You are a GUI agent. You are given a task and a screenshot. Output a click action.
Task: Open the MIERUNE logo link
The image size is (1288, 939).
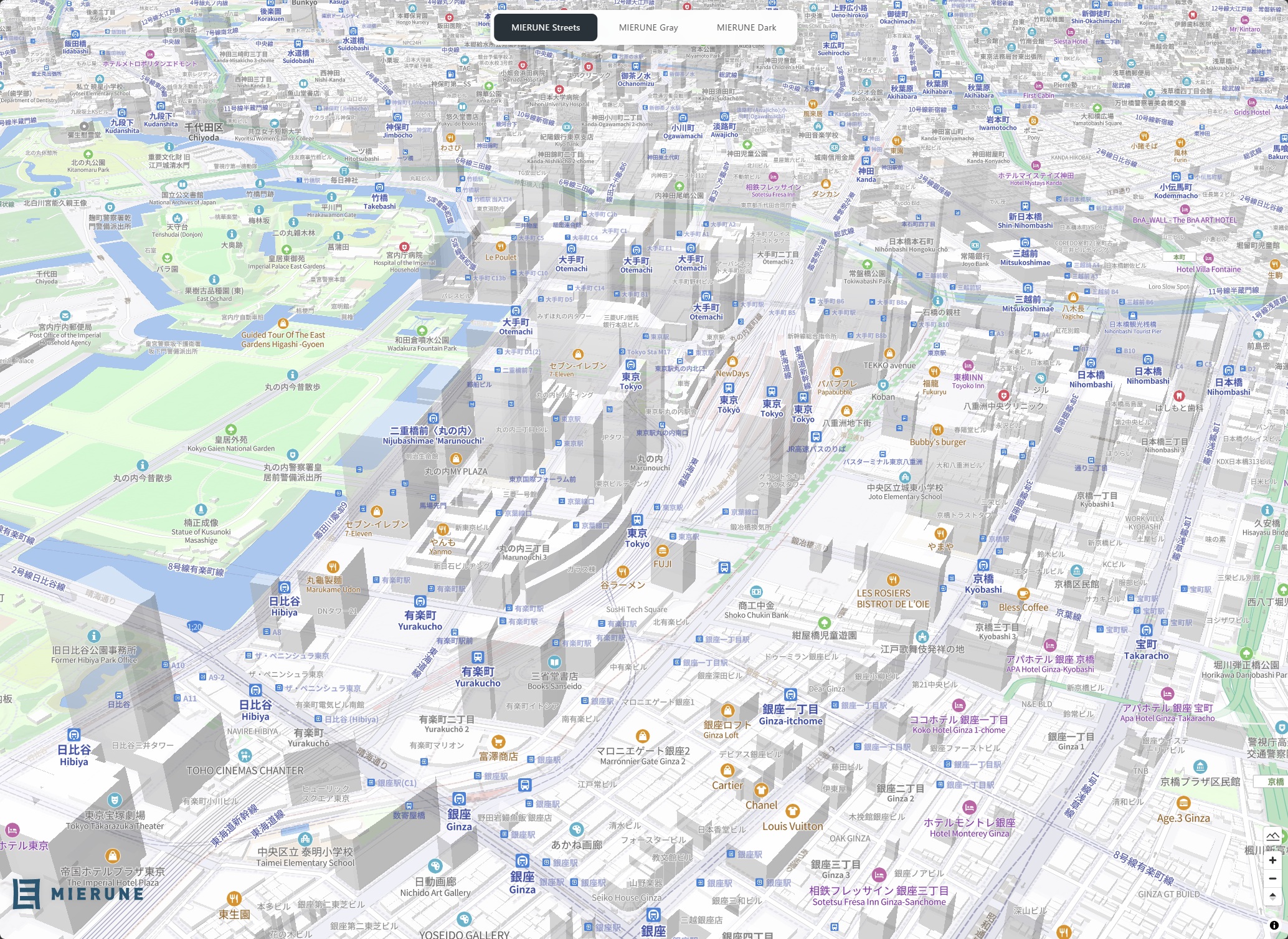click(x=78, y=894)
